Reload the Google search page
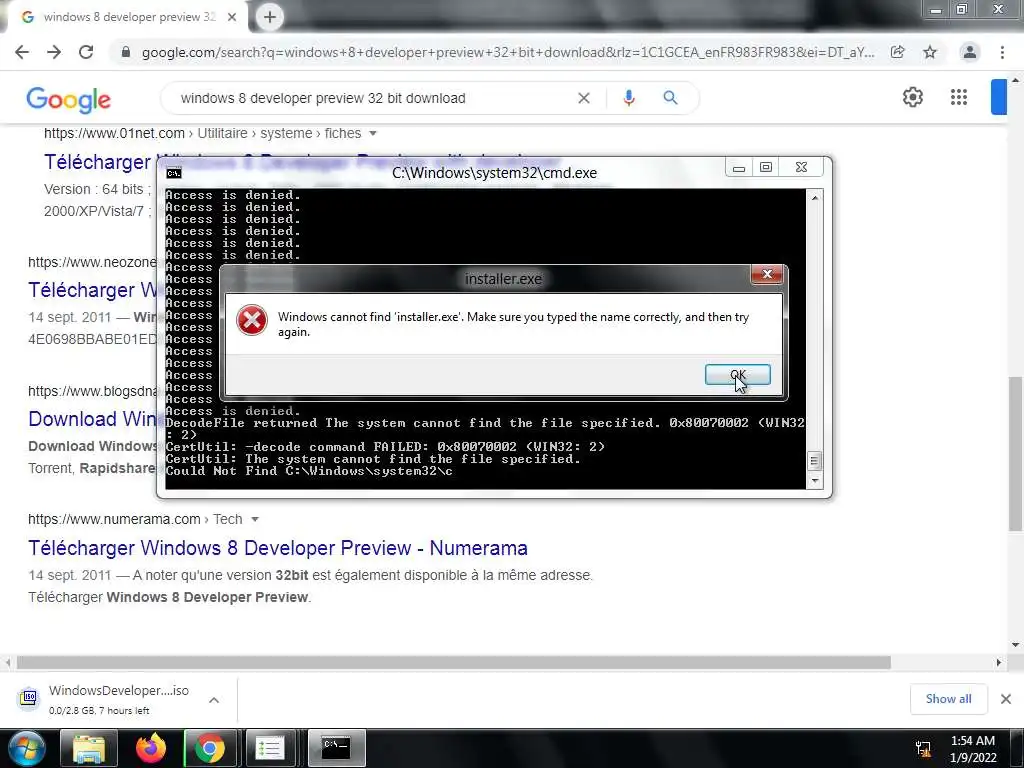The height and width of the screenshot is (768, 1024). [x=86, y=52]
